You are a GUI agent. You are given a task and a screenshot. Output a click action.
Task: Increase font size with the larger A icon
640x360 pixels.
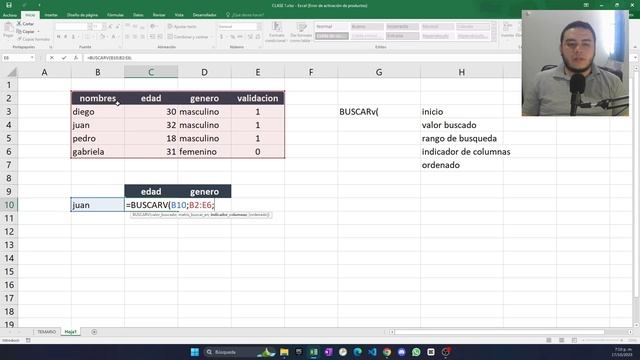coord(111,27)
